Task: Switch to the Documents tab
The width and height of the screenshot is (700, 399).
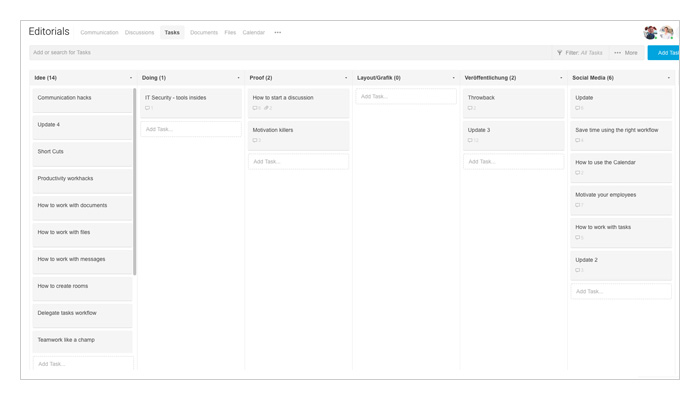Action: (204, 33)
